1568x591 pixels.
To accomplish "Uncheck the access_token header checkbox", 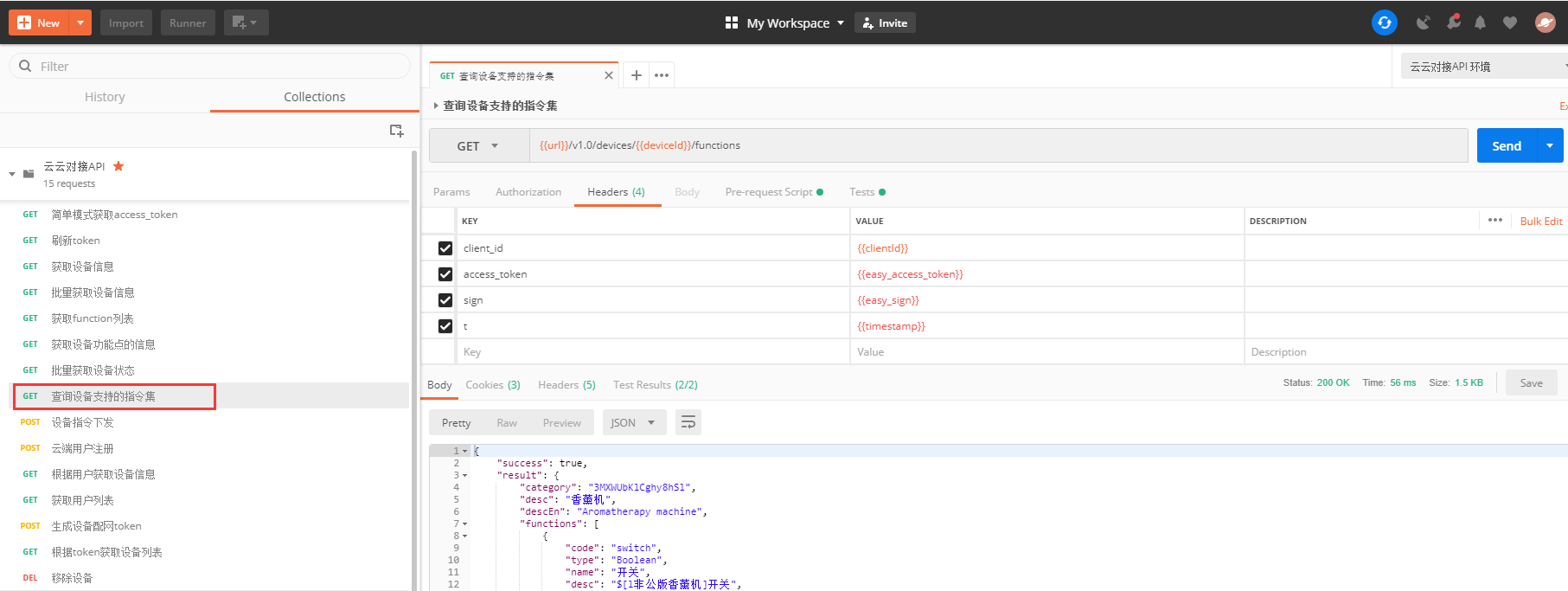I will click(x=445, y=274).
